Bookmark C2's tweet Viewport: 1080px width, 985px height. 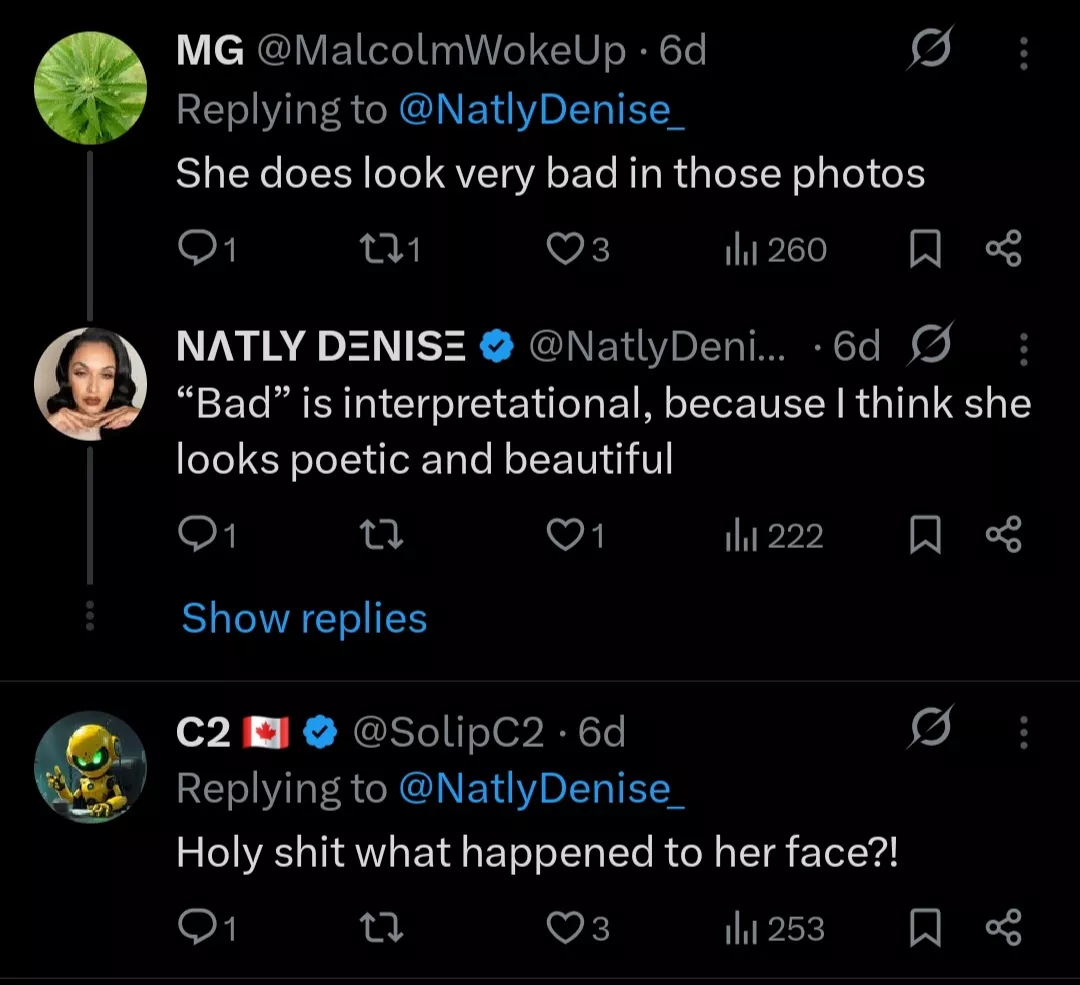pyautogui.click(x=925, y=929)
